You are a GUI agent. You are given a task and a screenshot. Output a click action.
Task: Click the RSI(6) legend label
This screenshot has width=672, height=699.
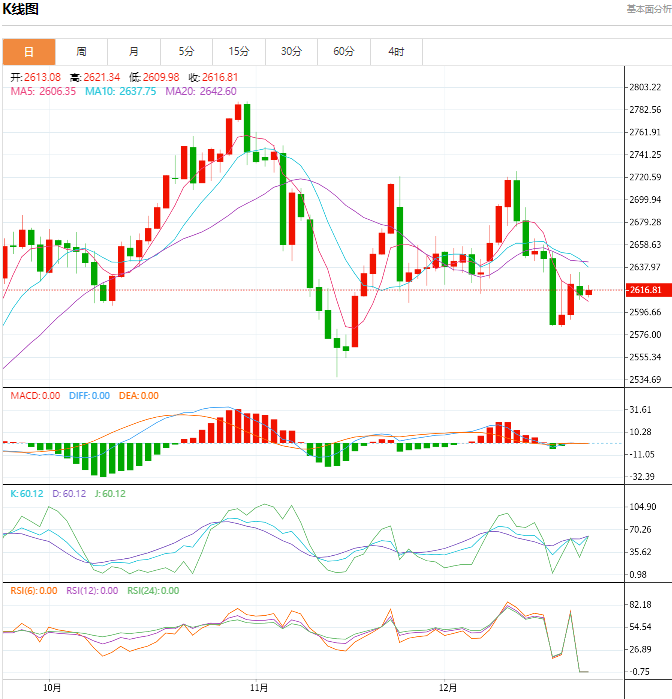click(x=34, y=591)
